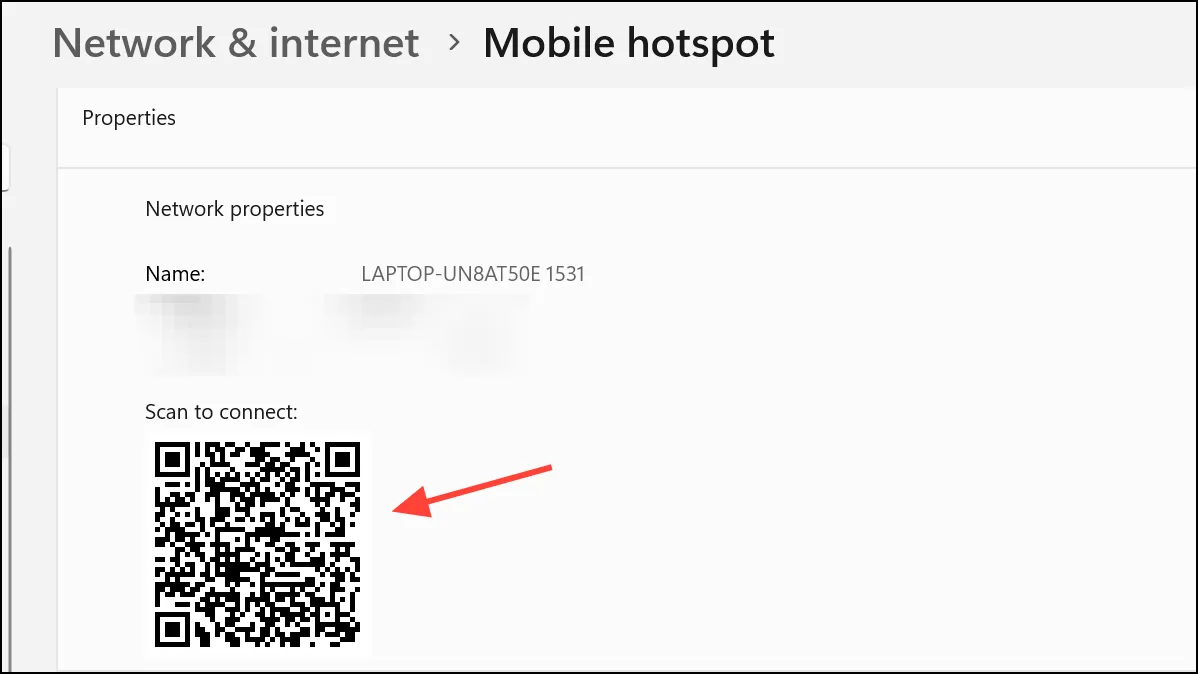Click the QR code's top-left finder square

[173, 460]
